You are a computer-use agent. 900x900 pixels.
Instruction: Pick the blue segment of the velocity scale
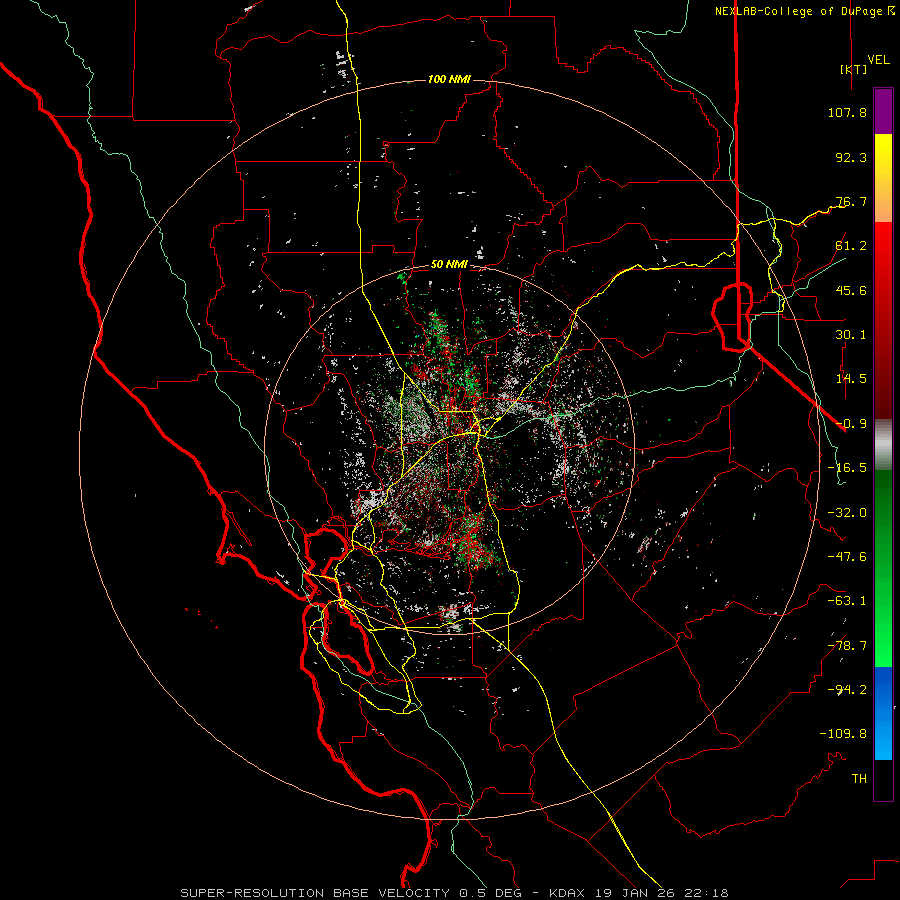883,713
